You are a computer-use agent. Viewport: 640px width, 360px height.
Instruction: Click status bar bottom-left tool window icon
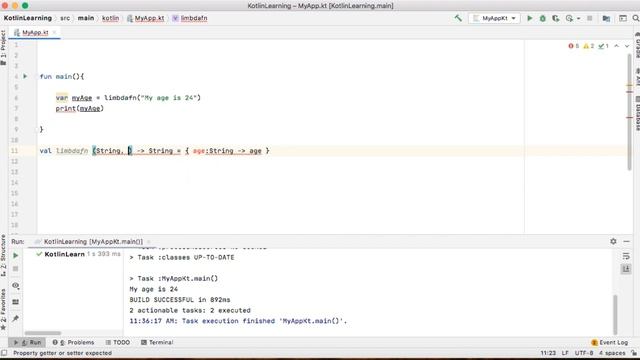(4, 353)
